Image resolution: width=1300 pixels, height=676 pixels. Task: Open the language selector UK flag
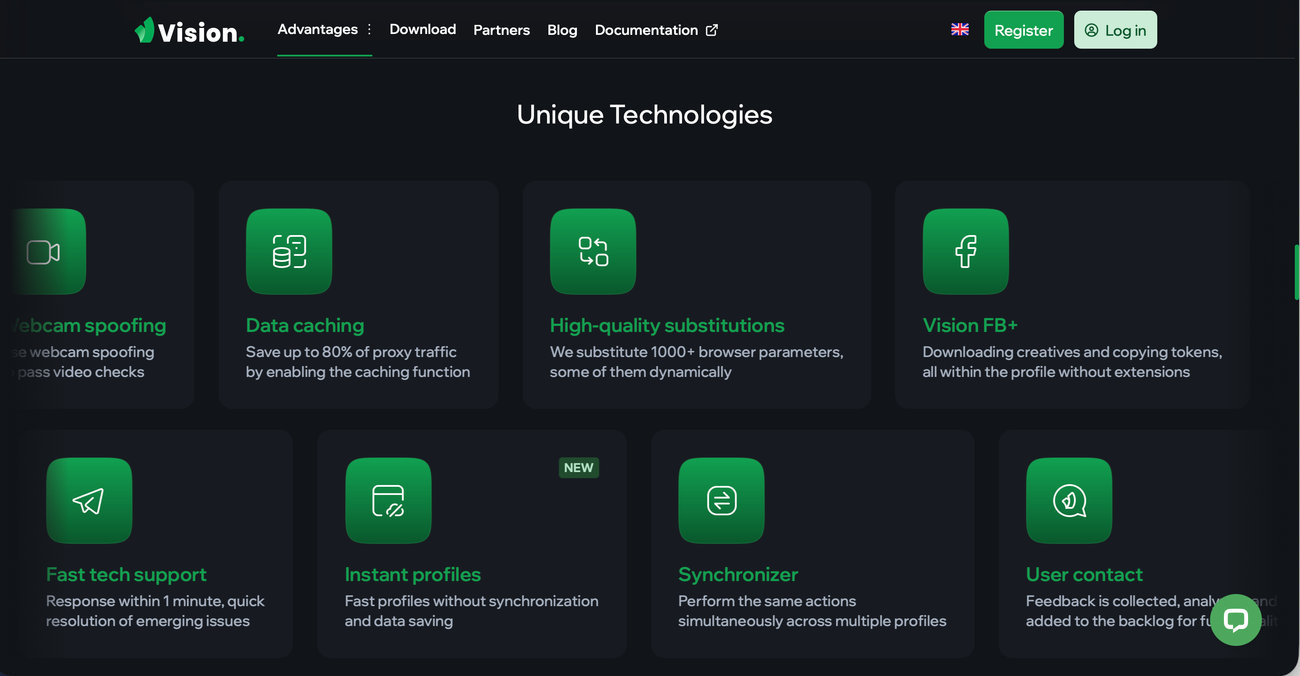coord(960,30)
